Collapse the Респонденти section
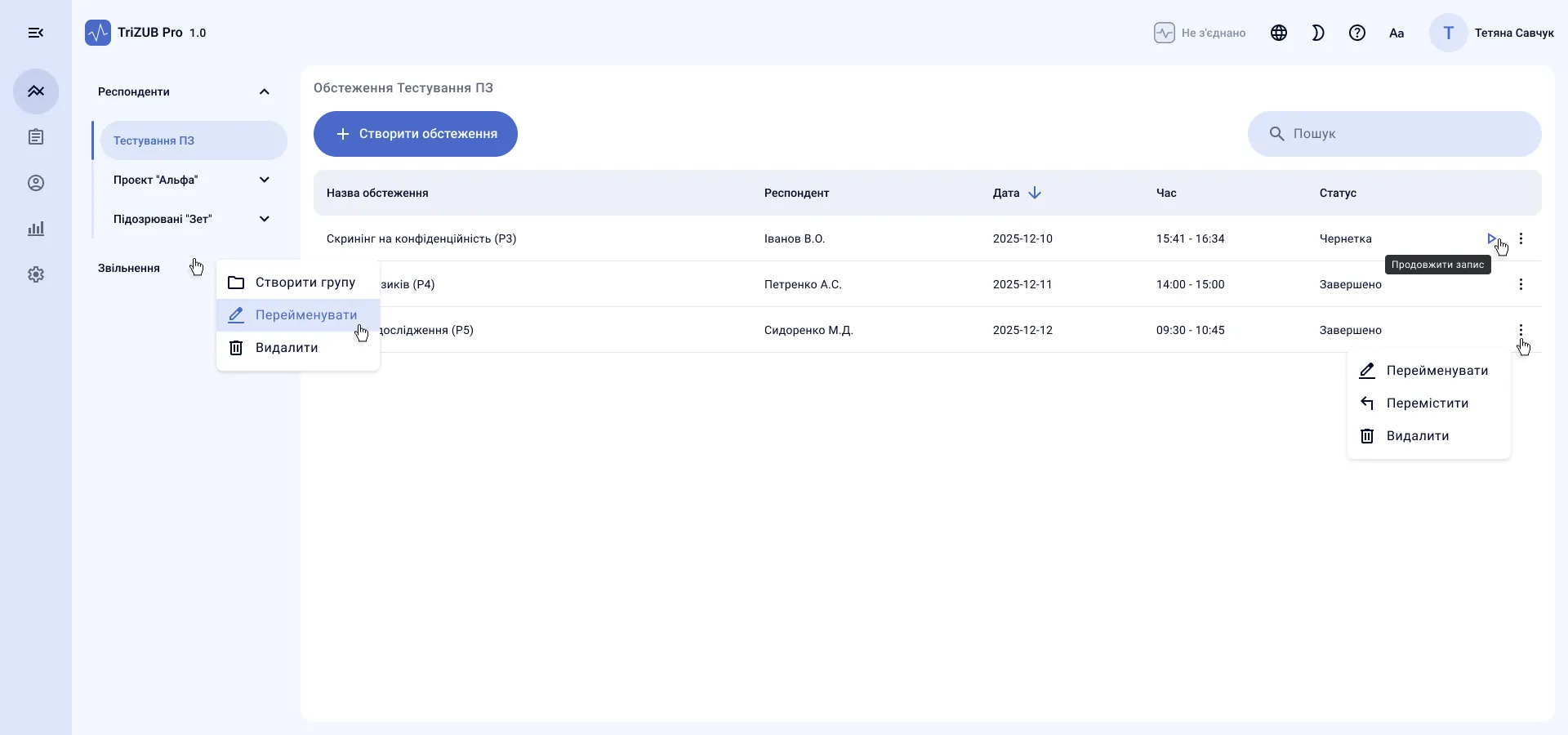The image size is (1568, 735). coord(265,91)
